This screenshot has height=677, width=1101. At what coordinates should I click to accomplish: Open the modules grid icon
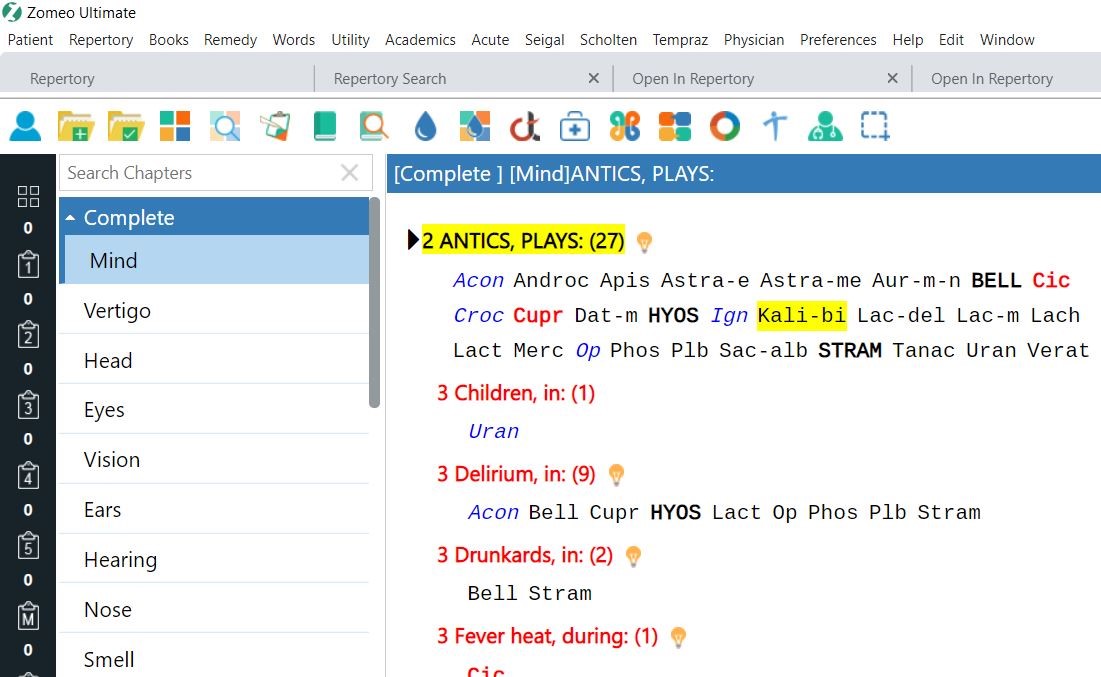[174, 126]
